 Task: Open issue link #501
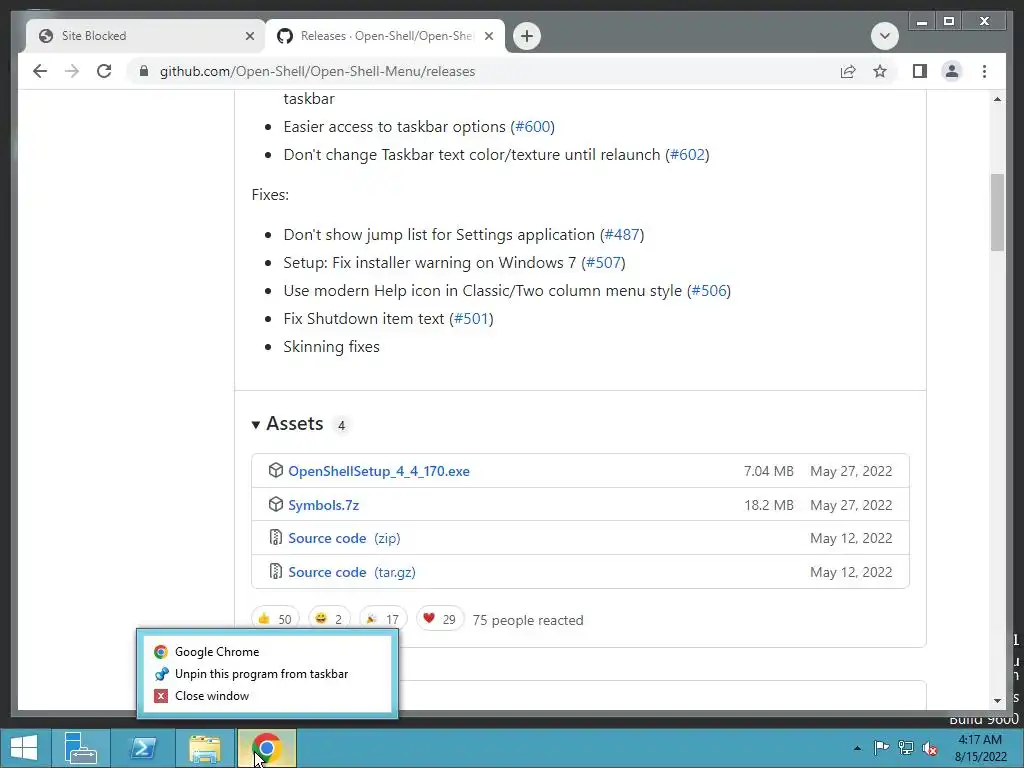coord(471,319)
